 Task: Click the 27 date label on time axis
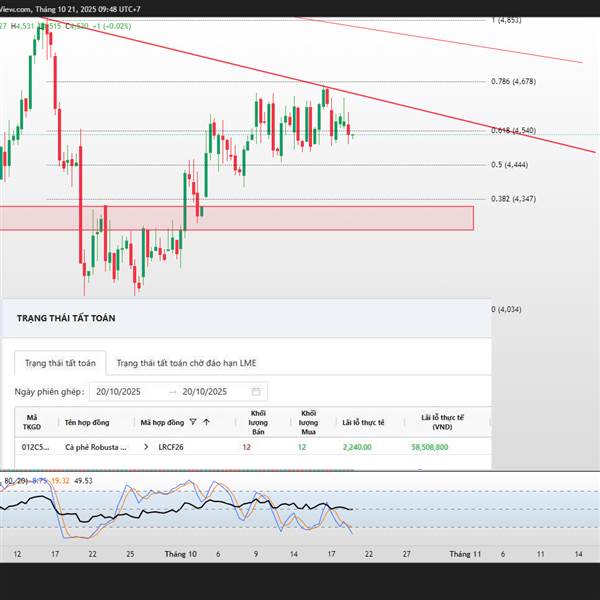(406, 554)
